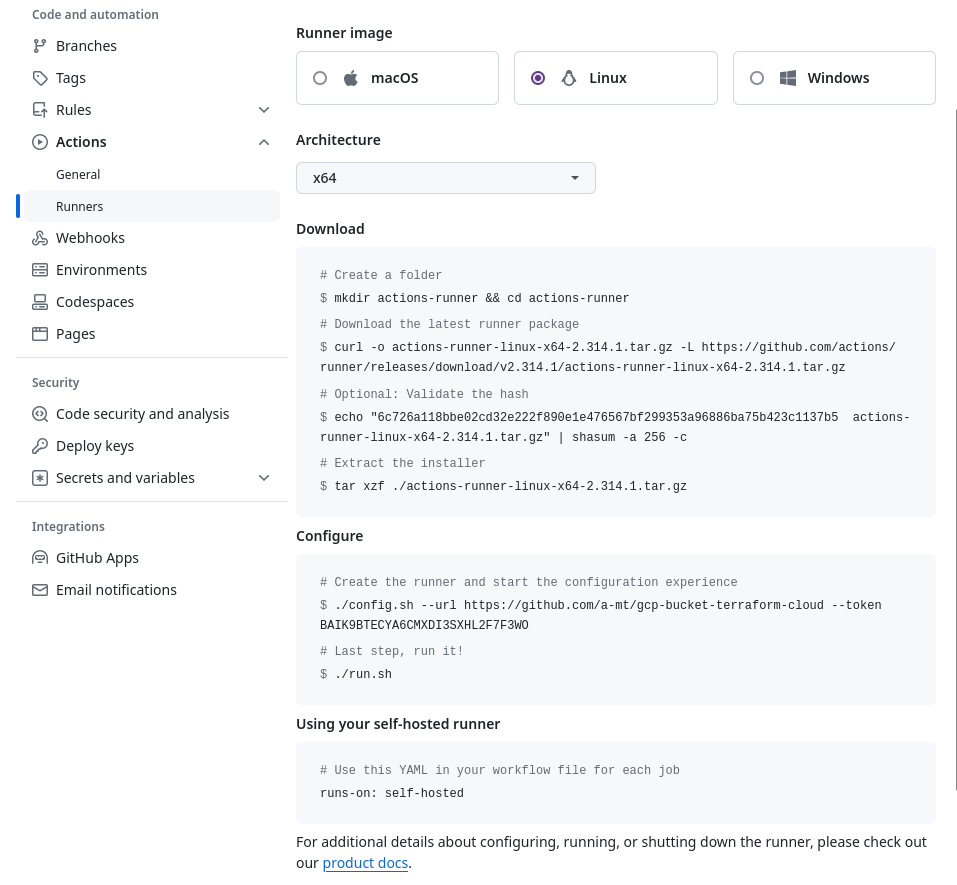Open Email notifications via its envelope icon
957x885 pixels.
(x=40, y=590)
